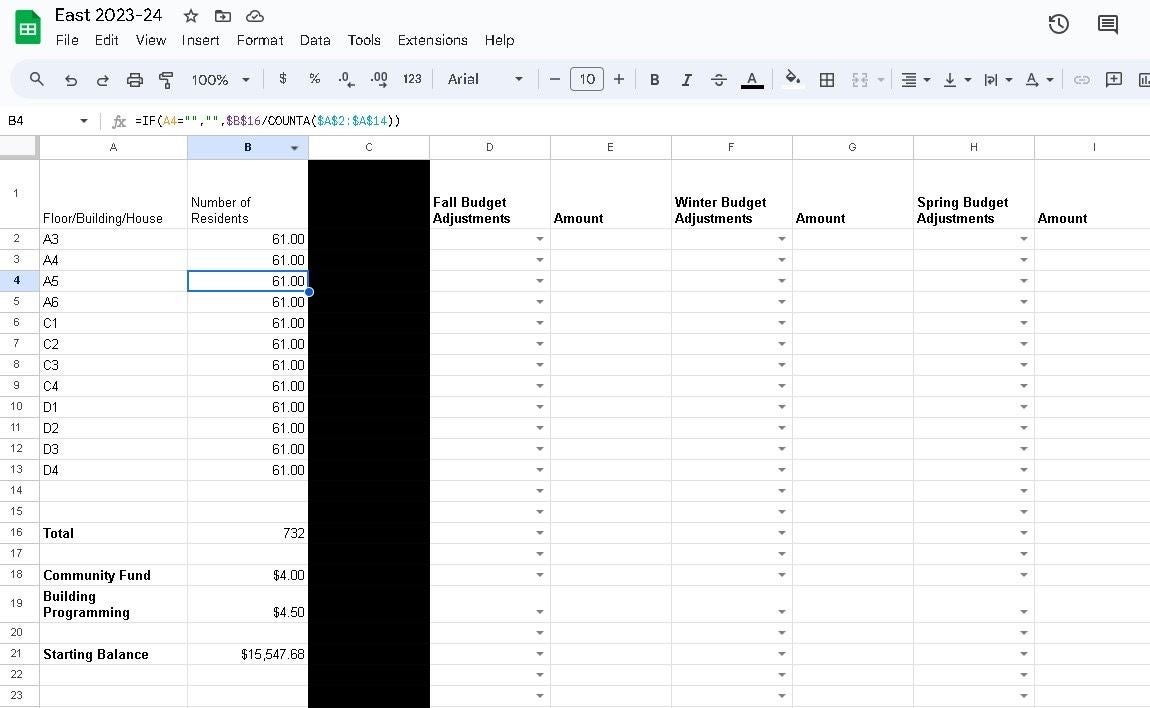
Task: Open the Data menu
Action: point(314,40)
